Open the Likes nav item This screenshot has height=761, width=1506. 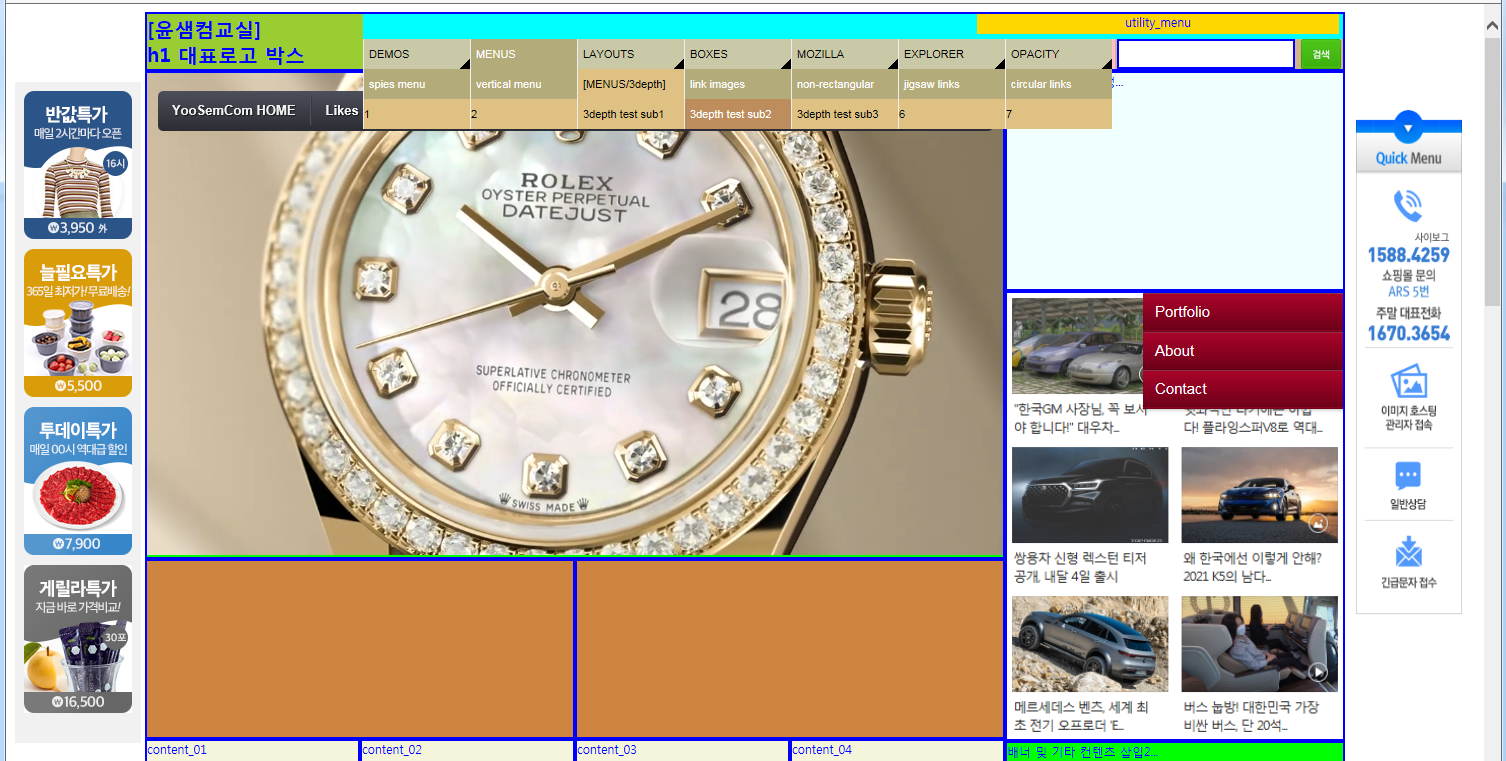click(x=341, y=110)
